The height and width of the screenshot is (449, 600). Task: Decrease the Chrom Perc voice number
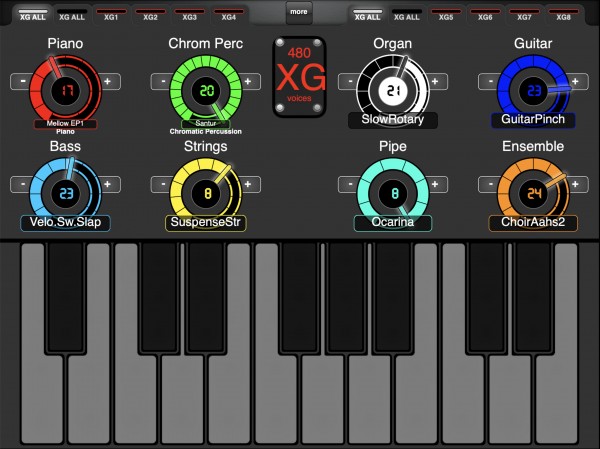(x=163, y=82)
